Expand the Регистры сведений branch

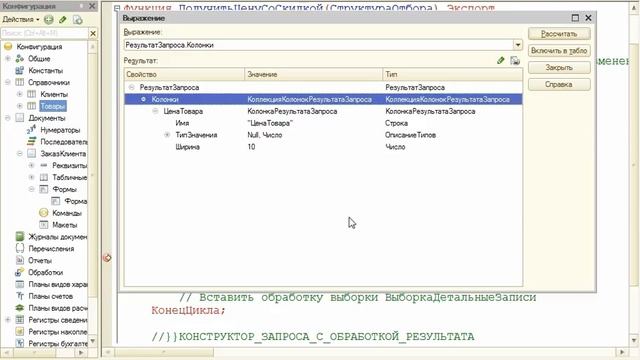tap(8, 320)
